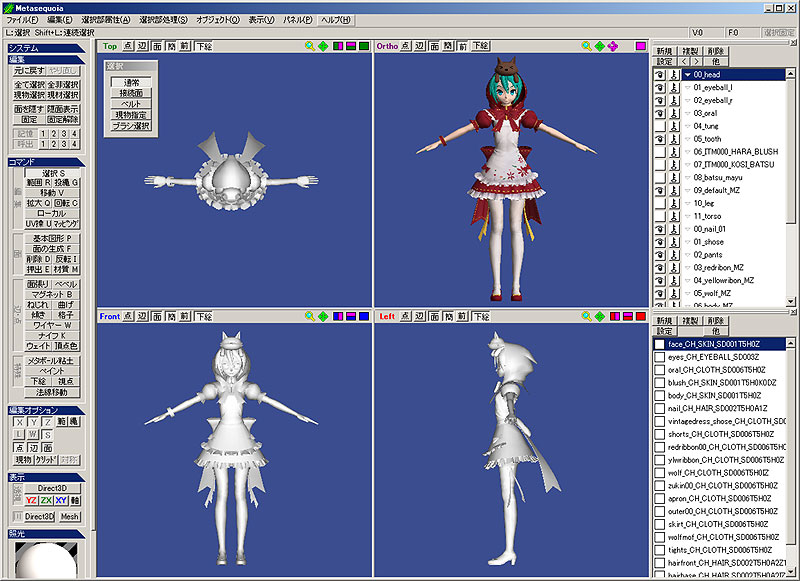Choose ブラシ選択 in the selection popup
The width and height of the screenshot is (800, 581).
[131, 125]
